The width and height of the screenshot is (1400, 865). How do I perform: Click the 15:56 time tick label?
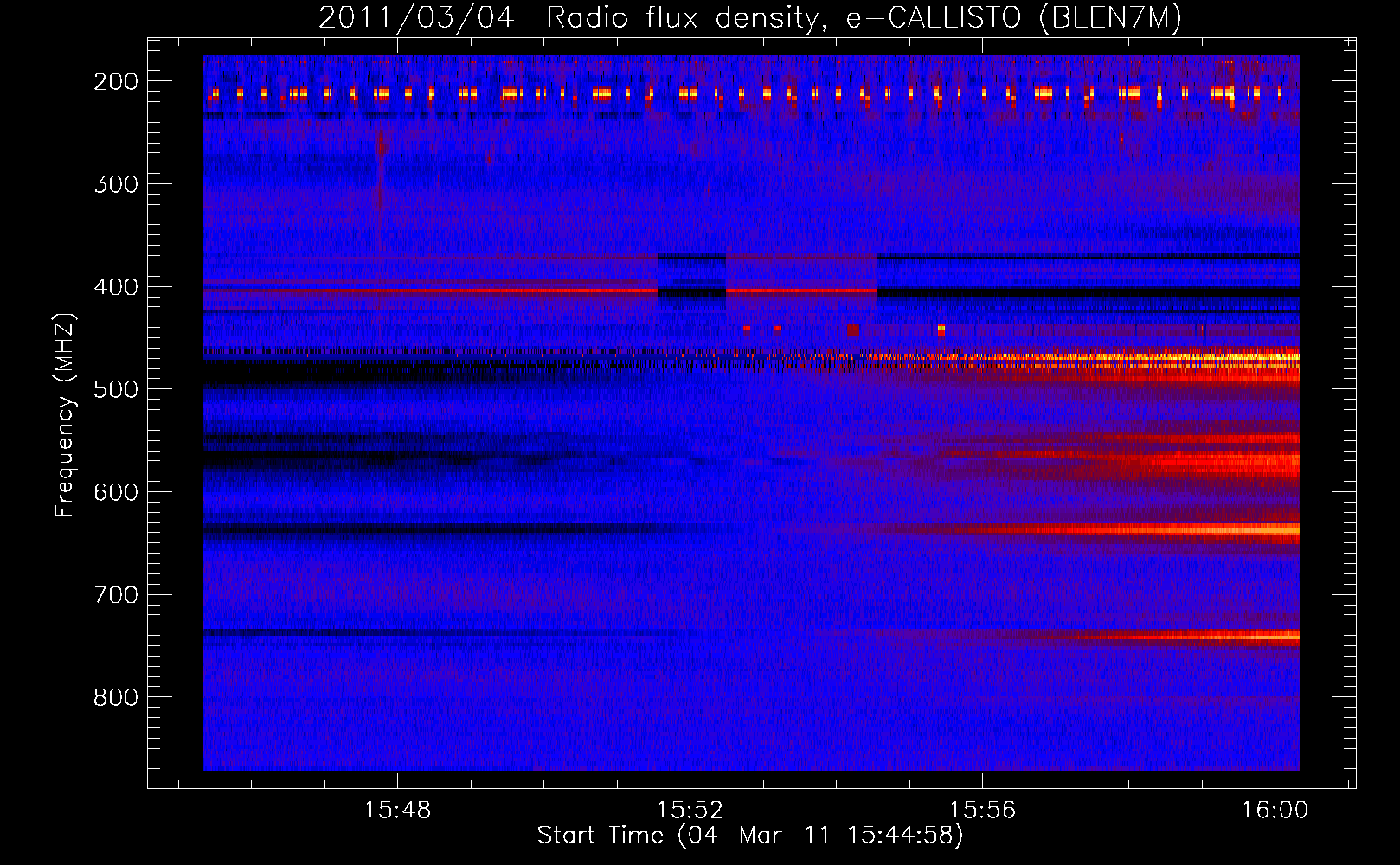[982, 811]
